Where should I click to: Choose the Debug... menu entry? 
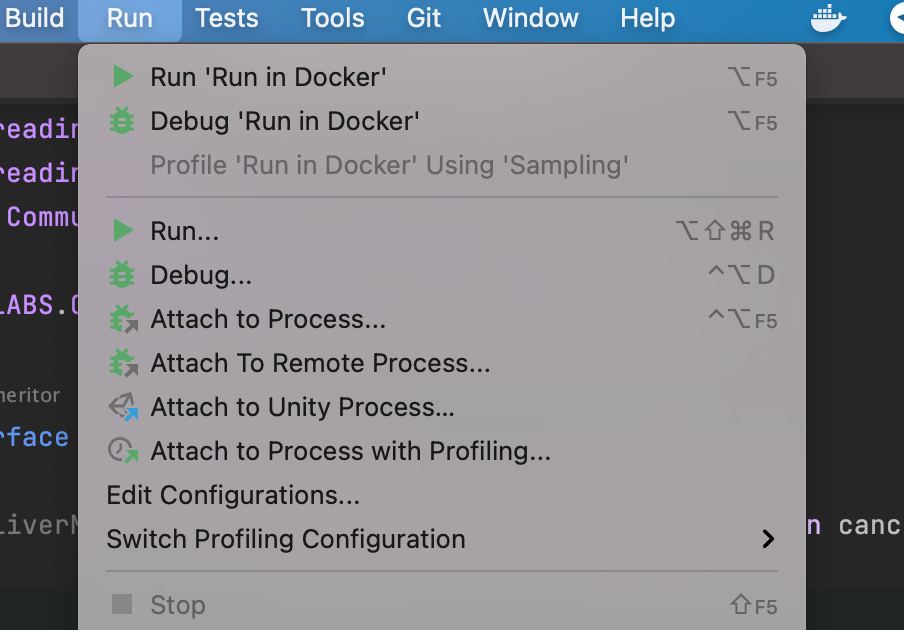(442, 275)
